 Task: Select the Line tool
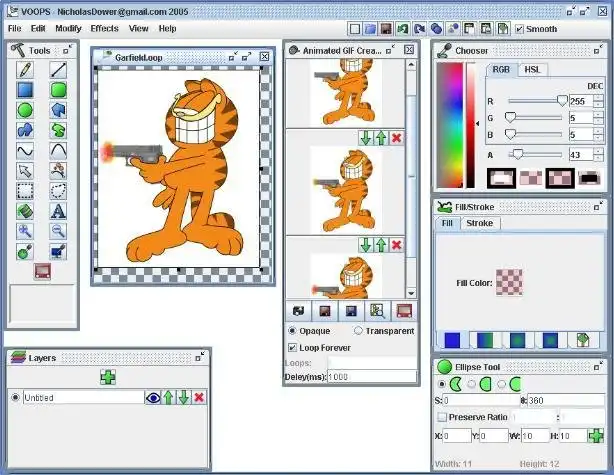[x=58, y=70]
